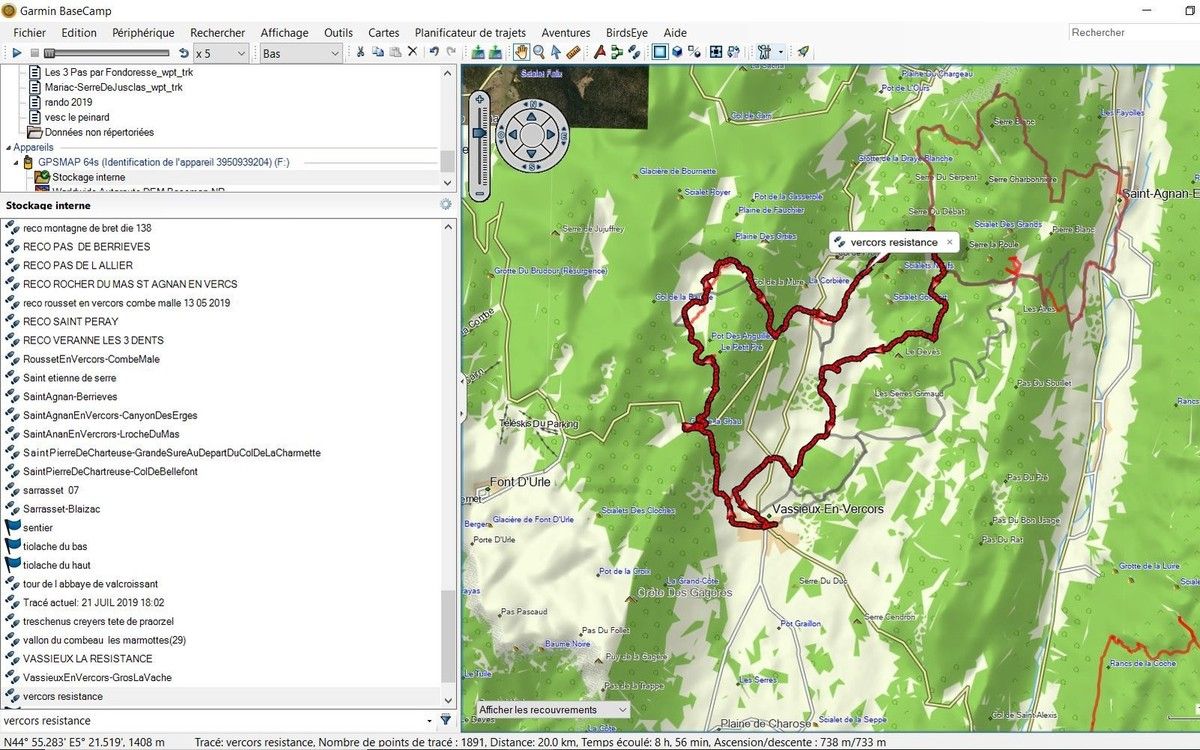Select the Hand pan tool
1200x750 pixels.
[521, 52]
